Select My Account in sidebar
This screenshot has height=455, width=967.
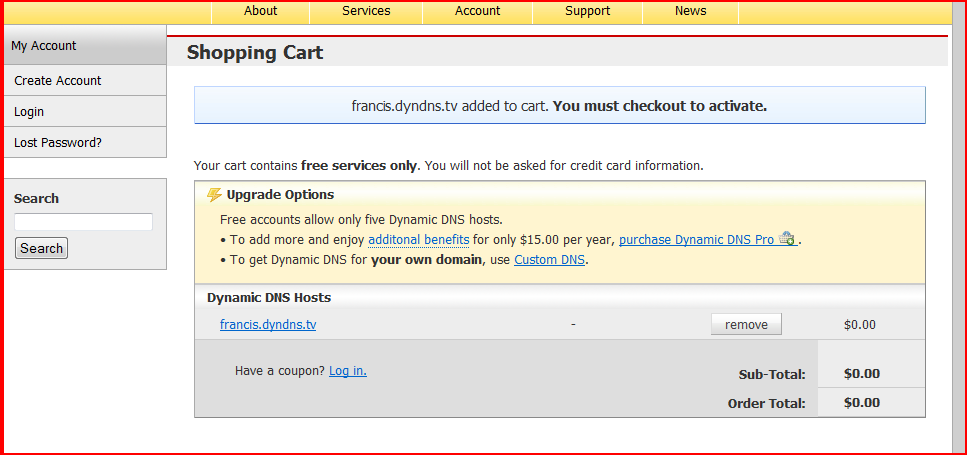(85, 45)
